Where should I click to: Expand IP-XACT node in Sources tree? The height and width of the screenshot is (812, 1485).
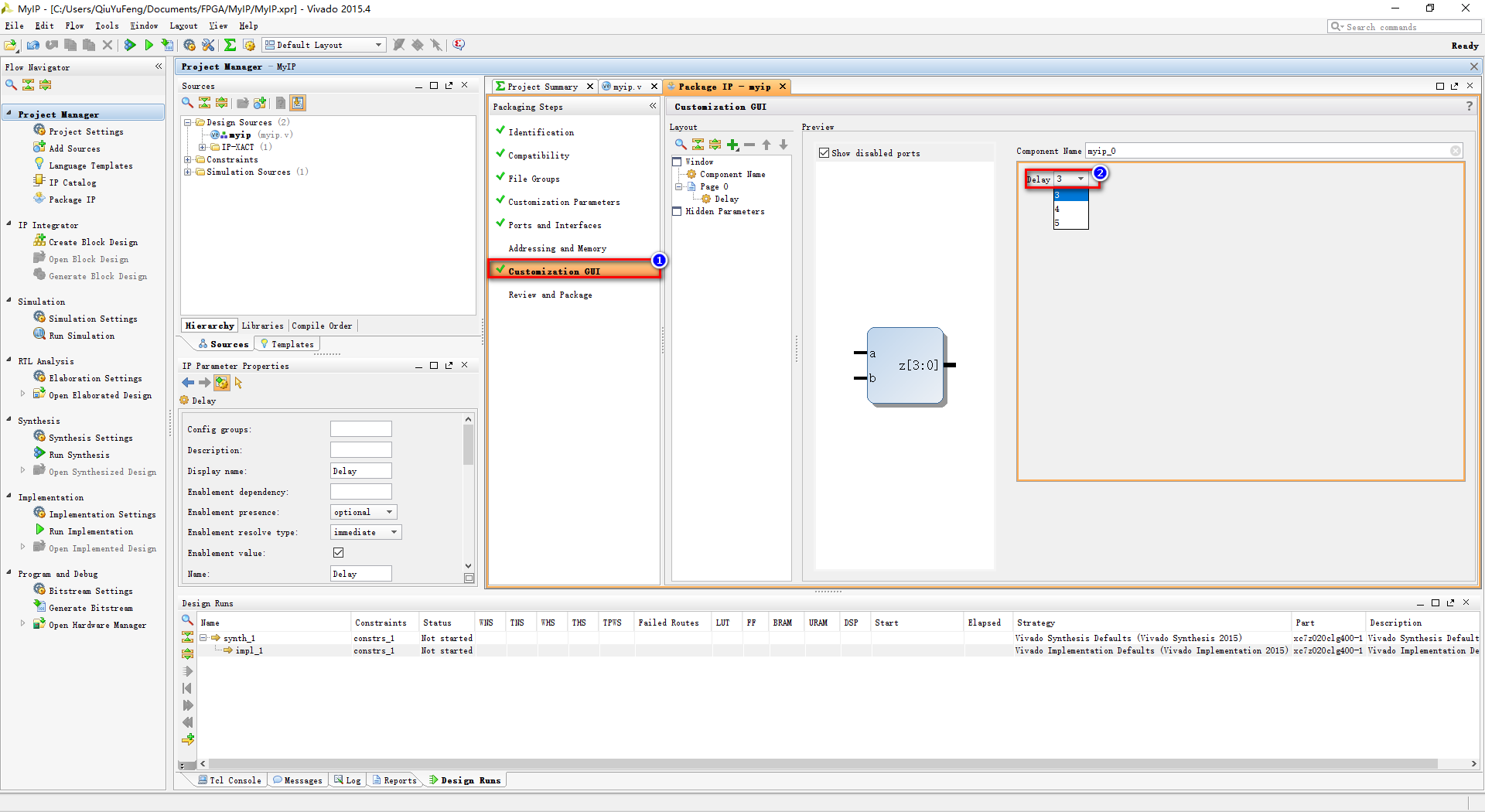pyautogui.click(x=203, y=147)
